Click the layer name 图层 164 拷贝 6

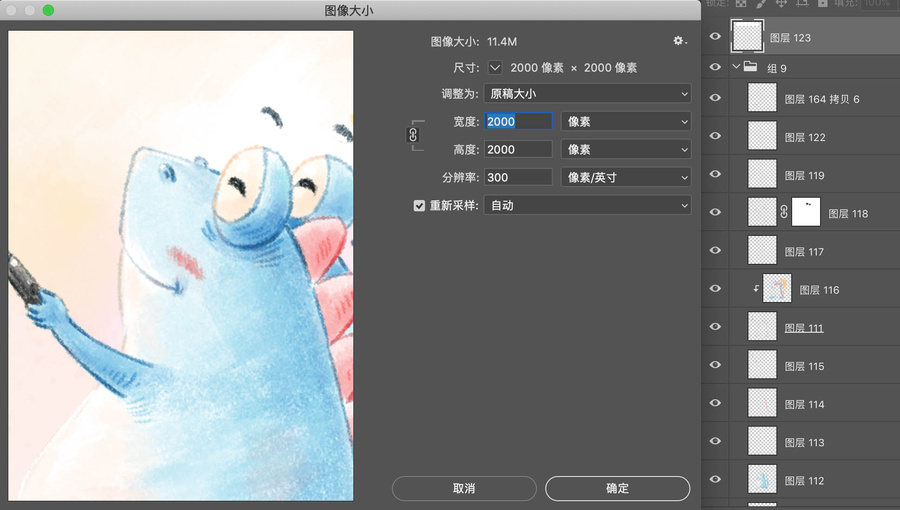click(822, 99)
